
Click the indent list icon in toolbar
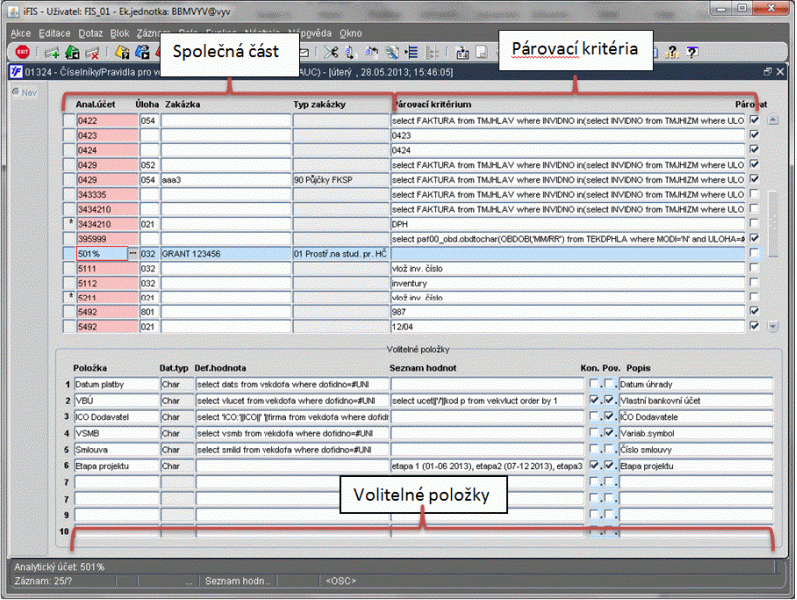(x=412, y=52)
